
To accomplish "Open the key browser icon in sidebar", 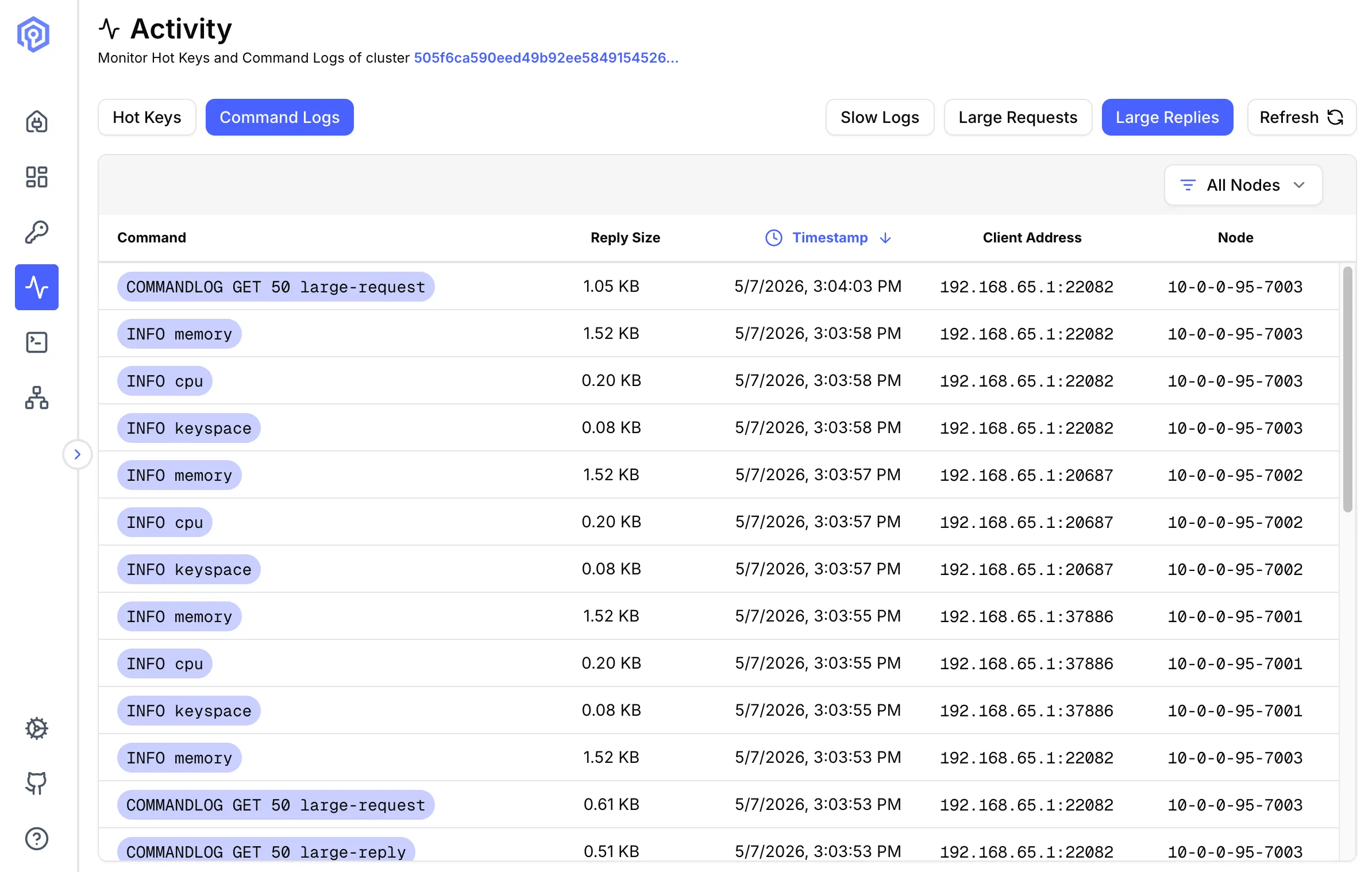I will (37, 232).
